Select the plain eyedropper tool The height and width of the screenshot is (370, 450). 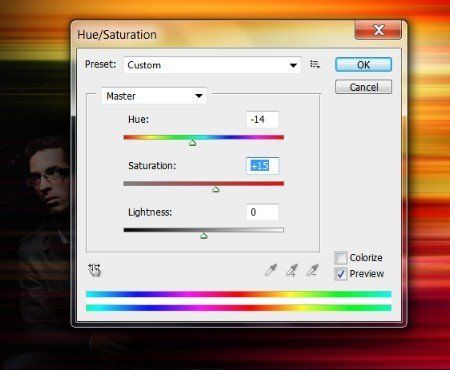click(x=271, y=270)
